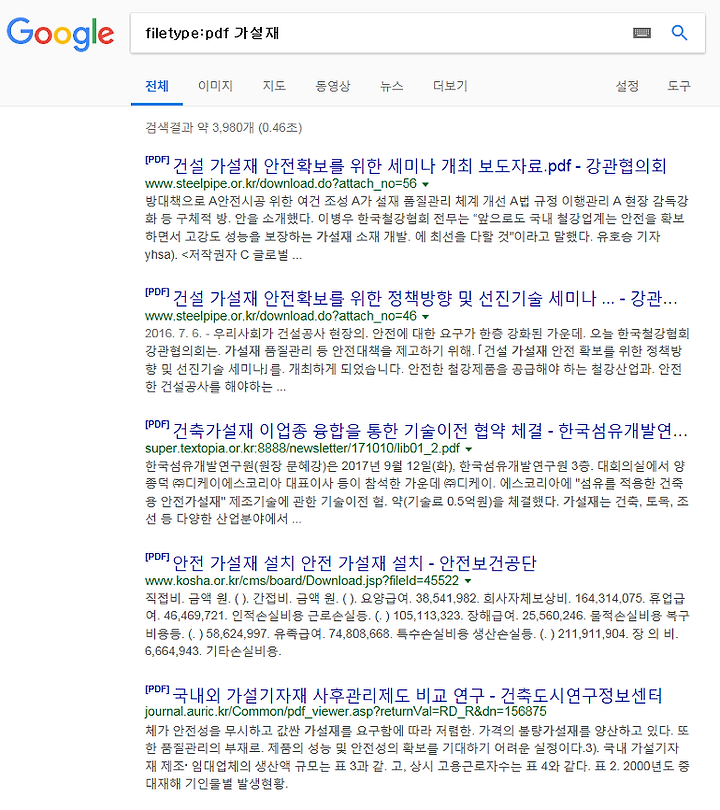The height and width of the screenshot is (810, 720).
Task: Click URL super.textopia.or.kr:8888/newsletter/171010/lib01_2.pdf
Action: (x=302, y=448)
